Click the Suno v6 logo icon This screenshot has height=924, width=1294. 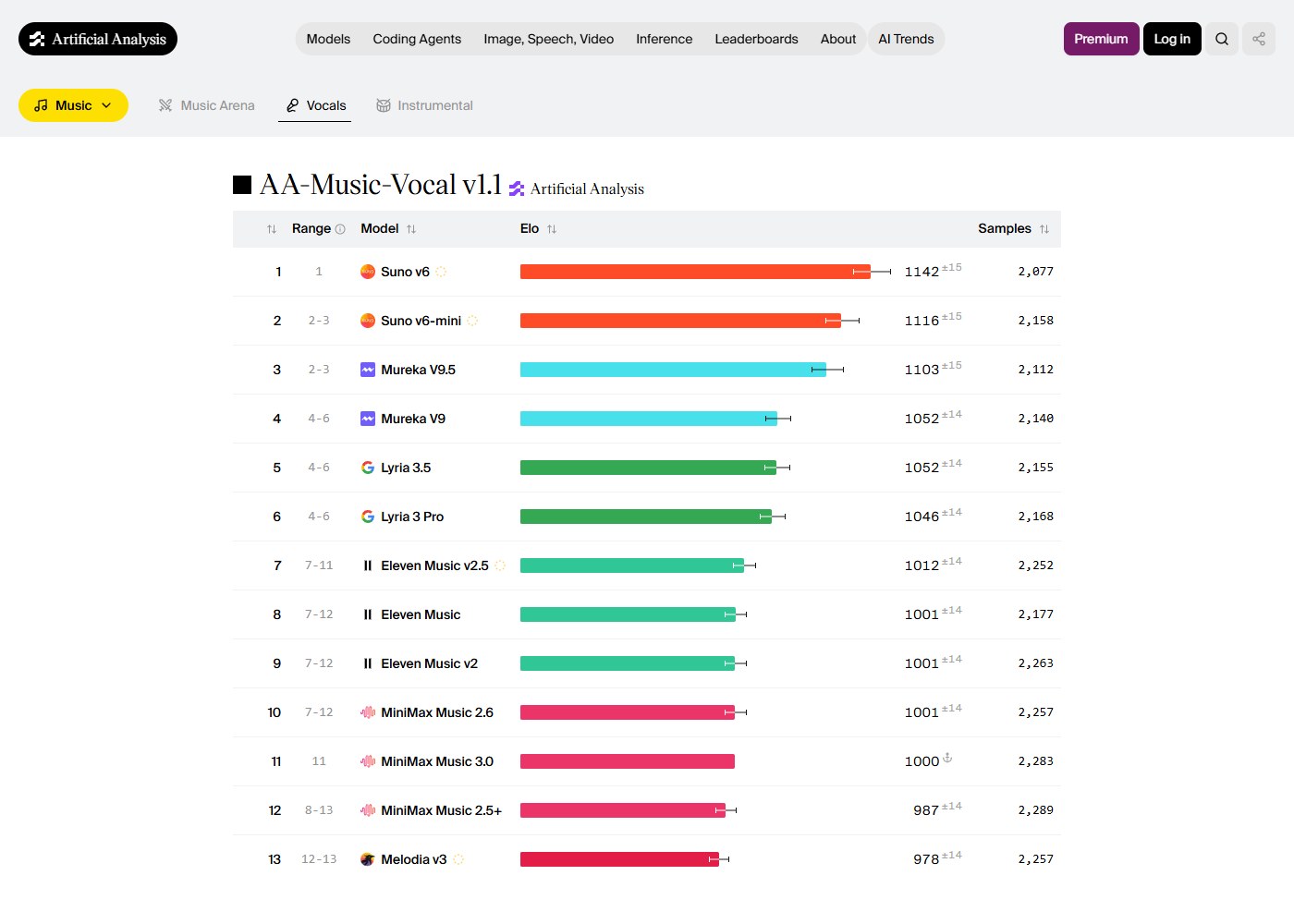click(368, 272)
